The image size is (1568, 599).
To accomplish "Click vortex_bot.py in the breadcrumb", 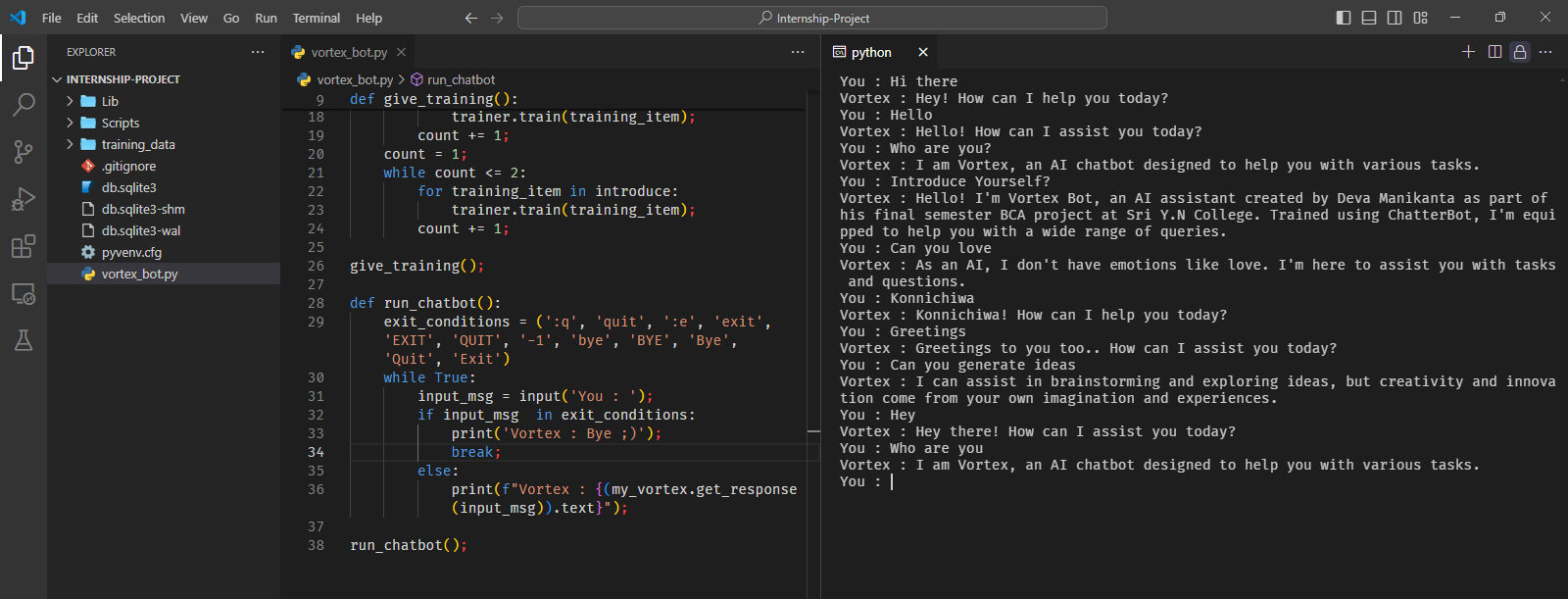I will [x=355, y=79].
